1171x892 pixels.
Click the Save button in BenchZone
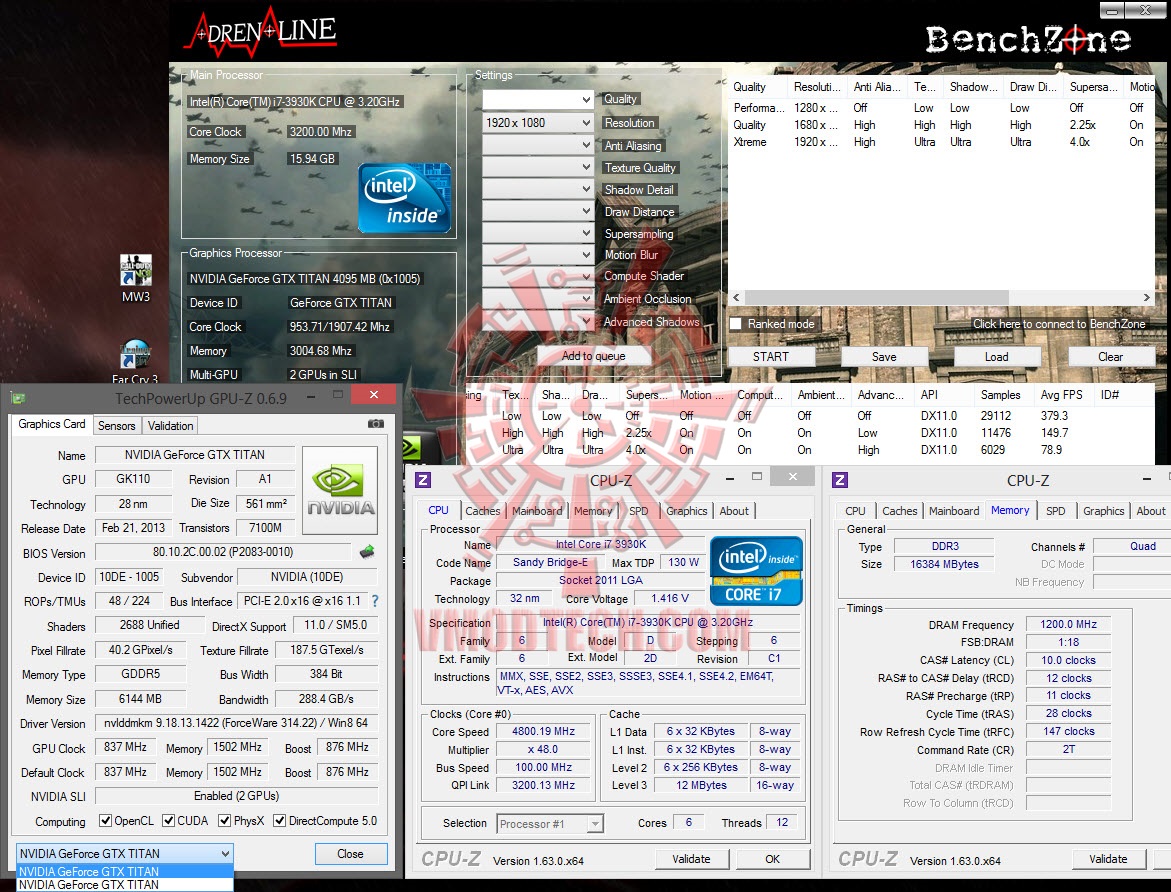(884, 356)
